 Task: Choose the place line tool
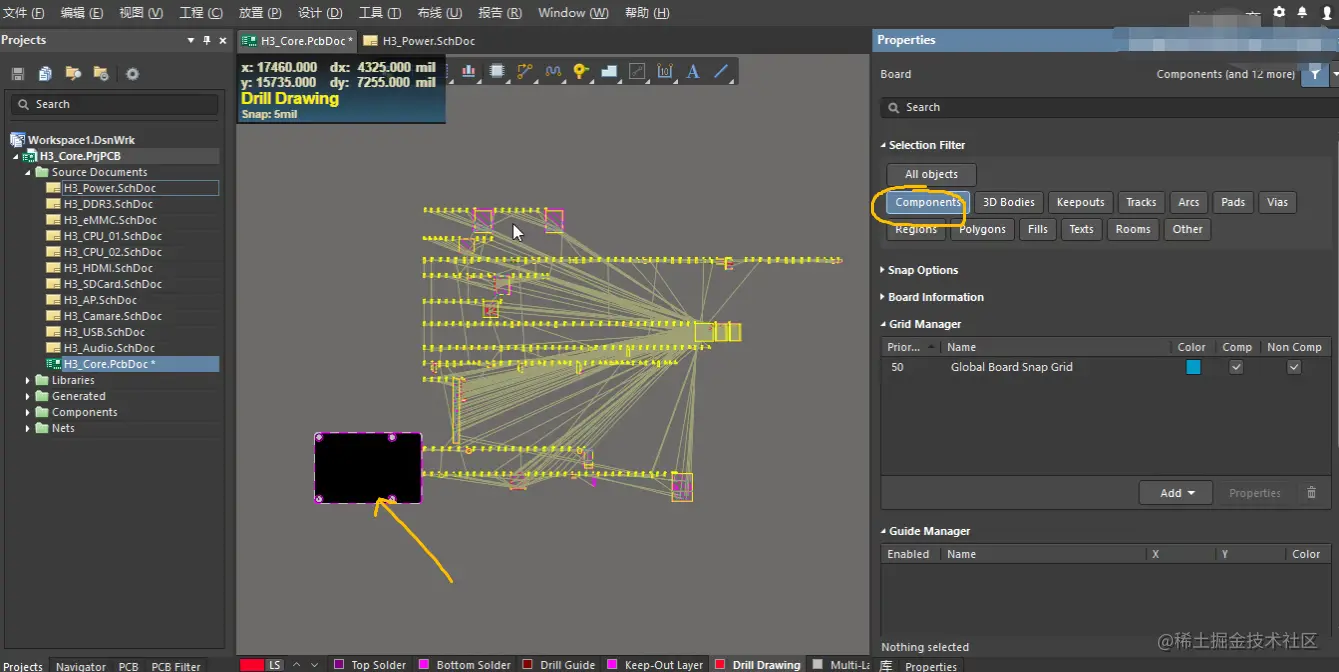pyautogui.click(x=720, y=71)
